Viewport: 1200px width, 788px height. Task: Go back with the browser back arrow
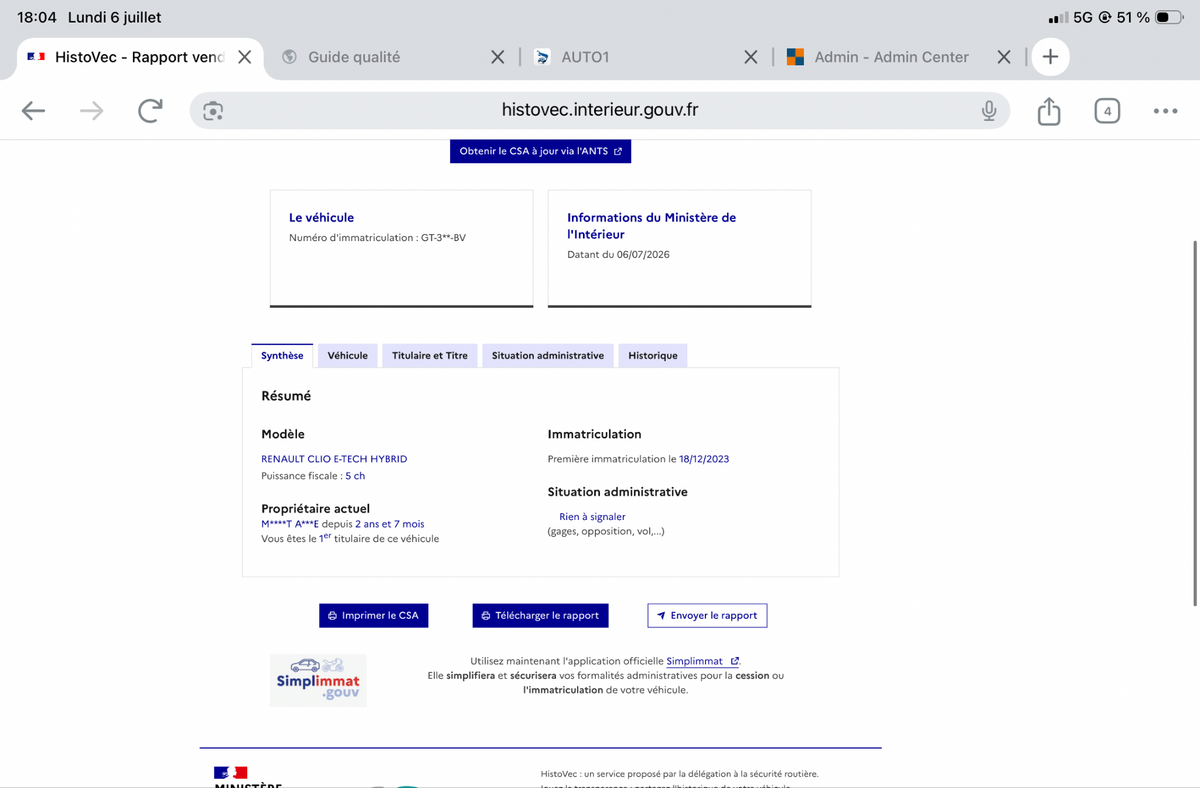point(34,111)
